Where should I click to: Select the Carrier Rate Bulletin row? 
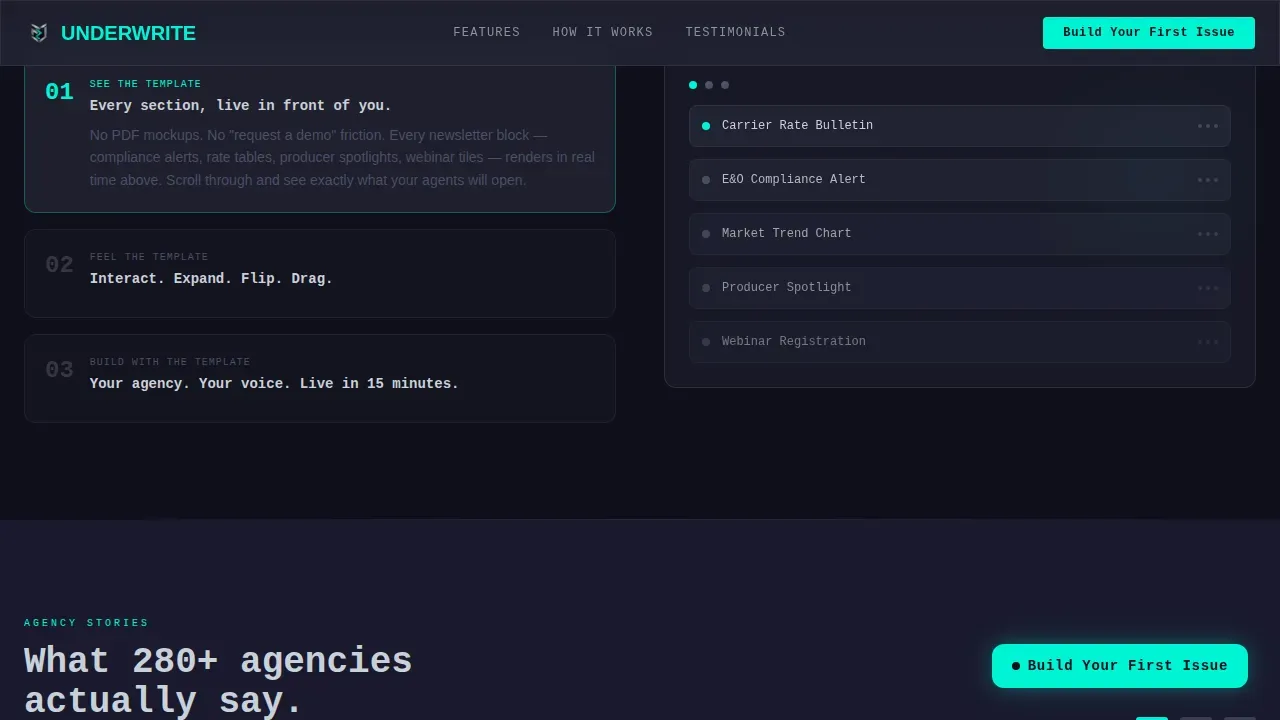coord(960,126)
